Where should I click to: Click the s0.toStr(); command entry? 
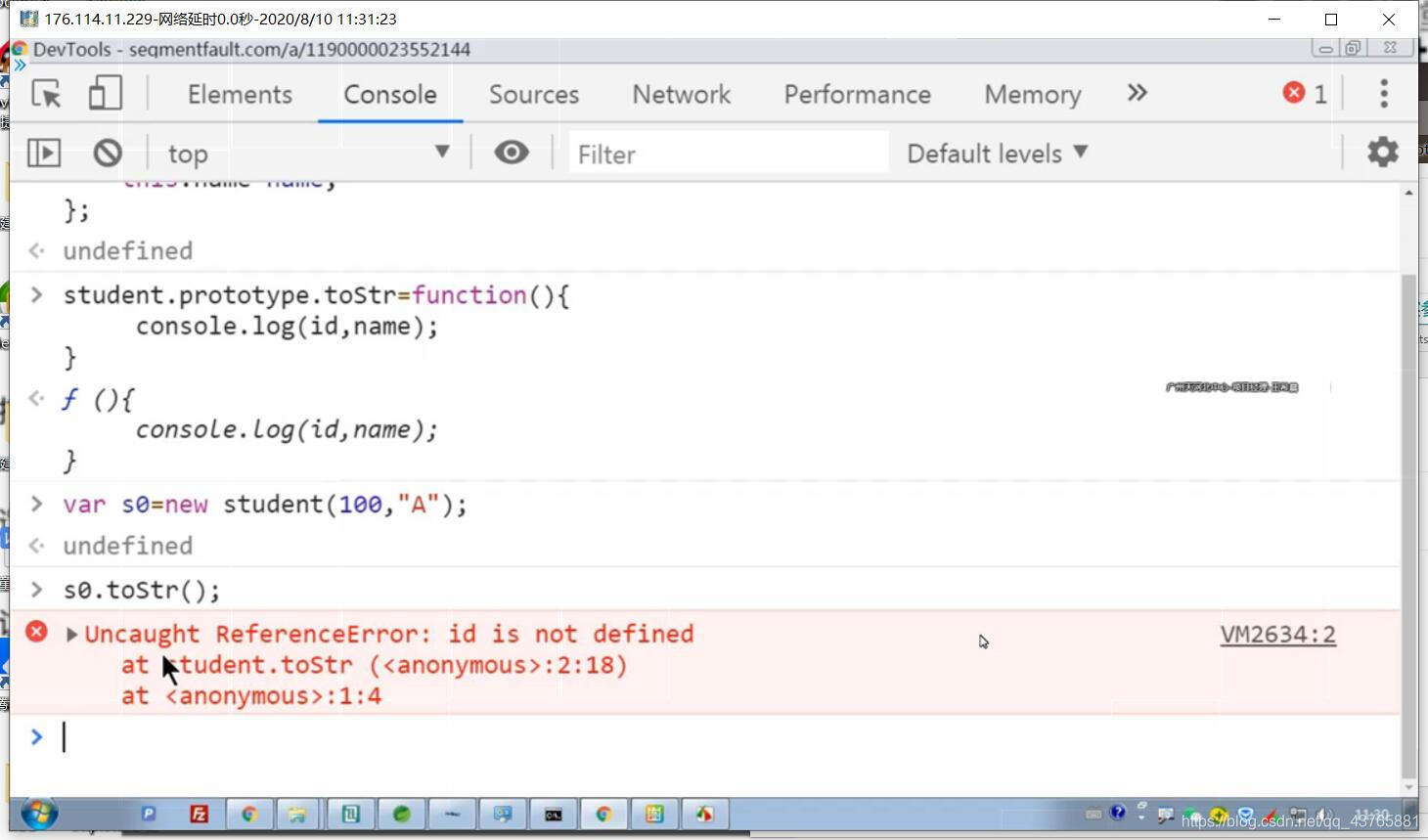point(142,590)
